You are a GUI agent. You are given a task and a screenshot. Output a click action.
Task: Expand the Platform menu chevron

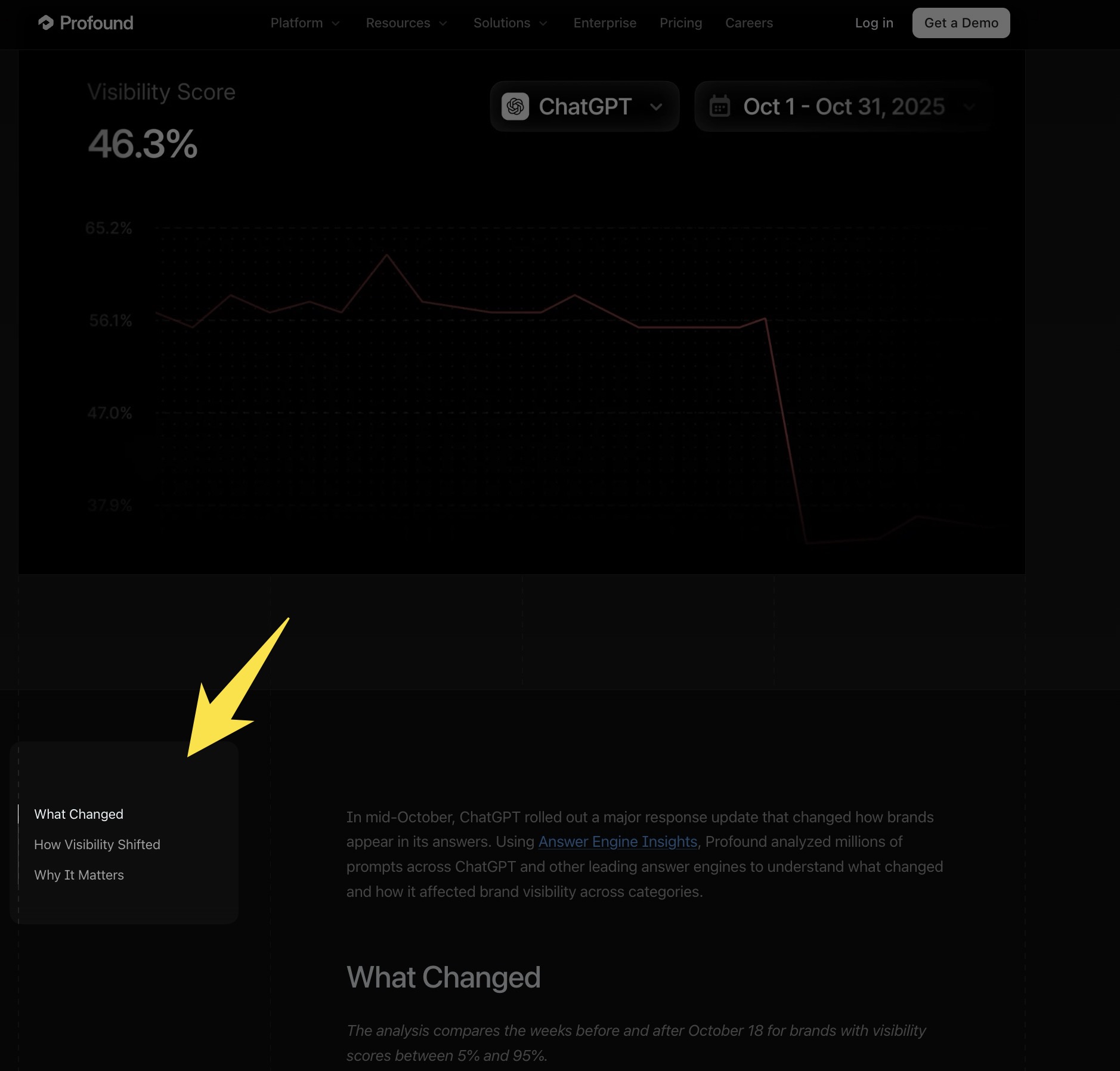(336, 23)
